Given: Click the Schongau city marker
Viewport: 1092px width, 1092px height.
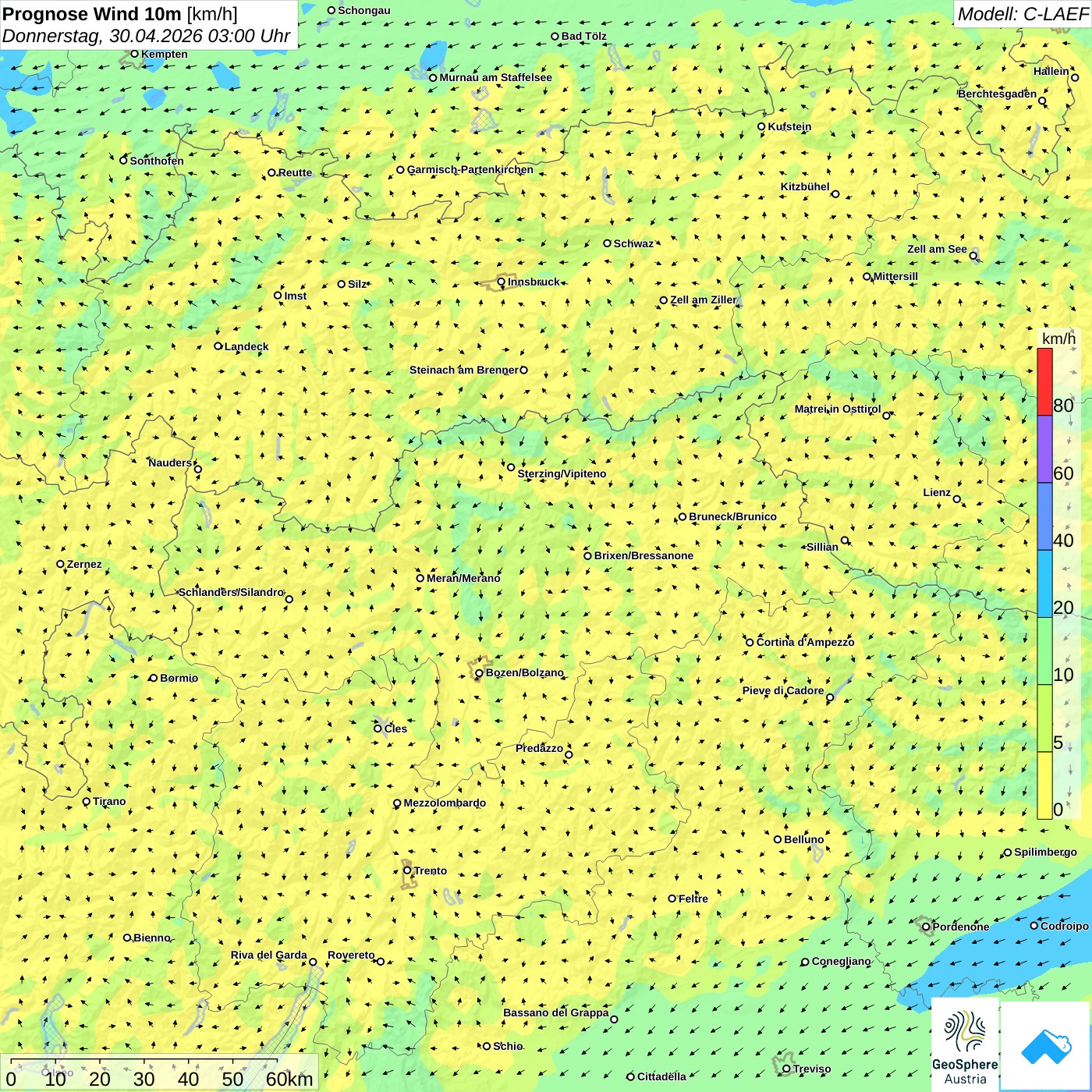Looking at the screenshot, I should (331, 10).
